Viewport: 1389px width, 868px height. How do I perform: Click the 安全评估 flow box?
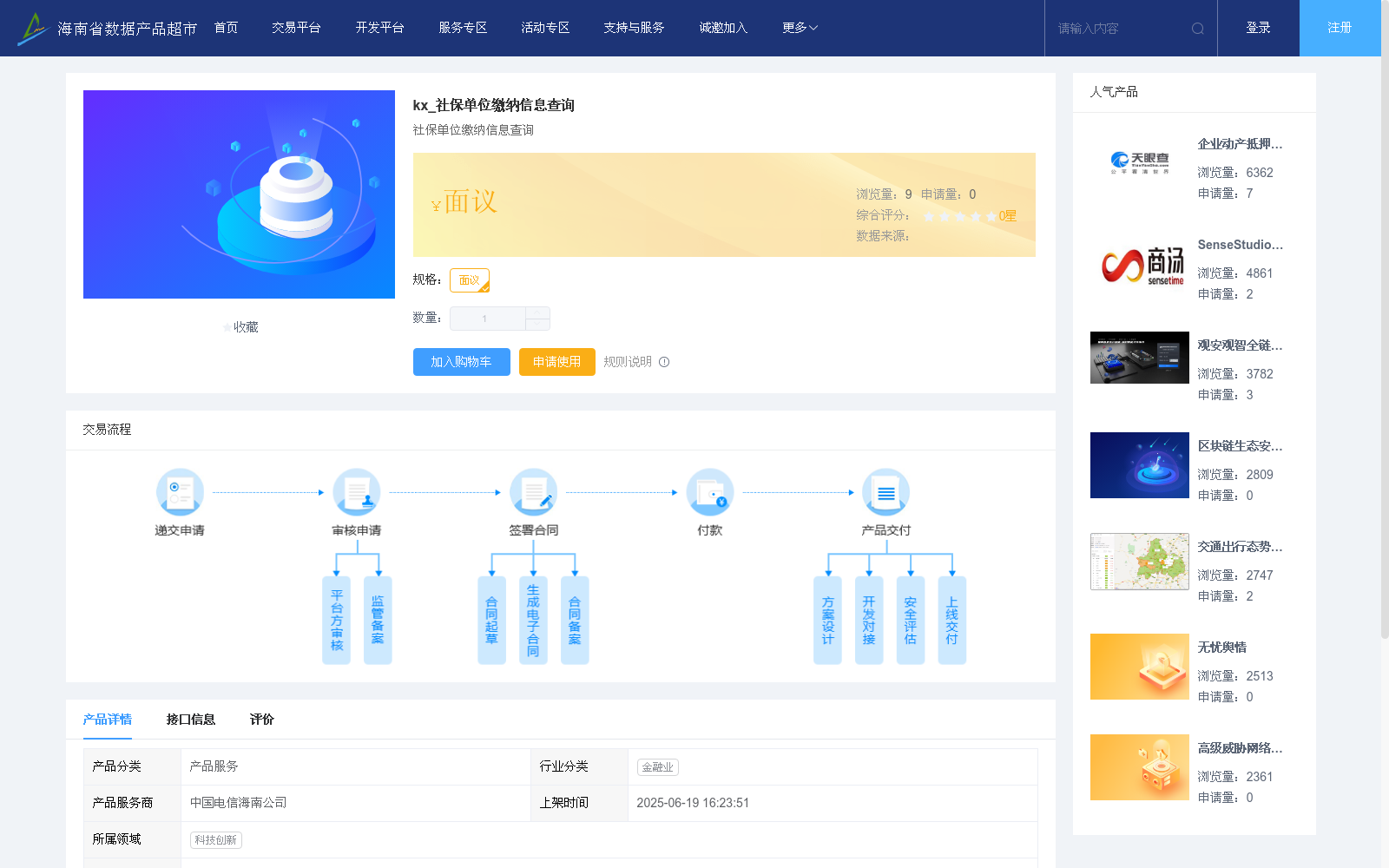[911, 621]
